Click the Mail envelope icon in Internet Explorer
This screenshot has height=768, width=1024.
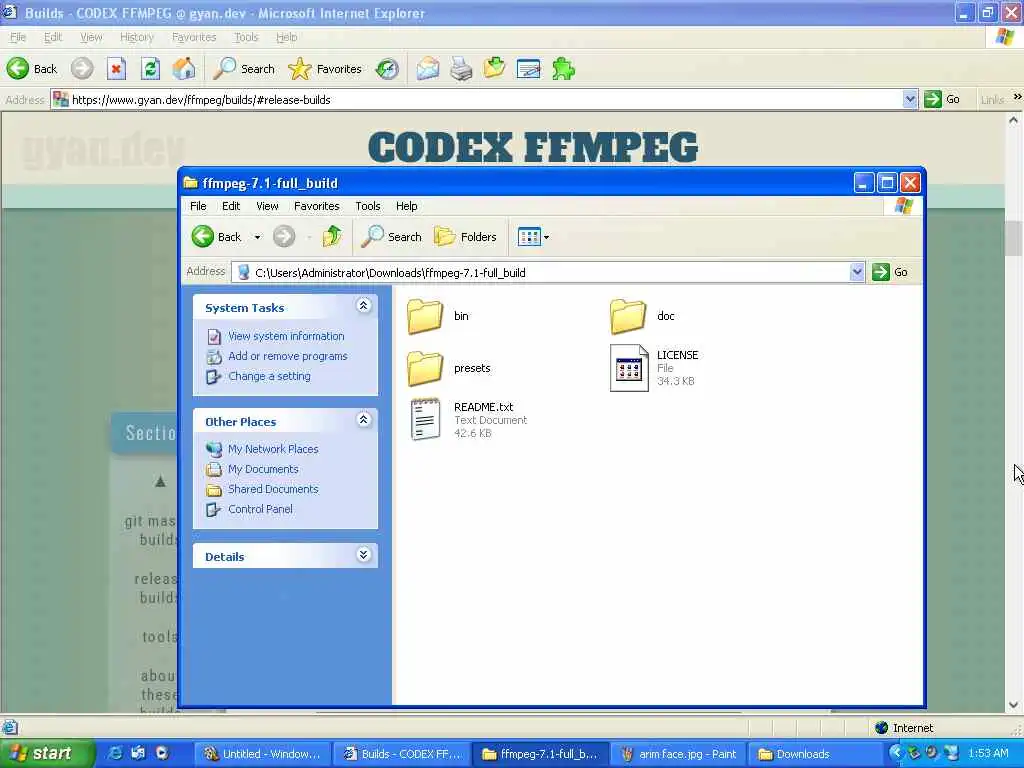click(x=428, y=69)
